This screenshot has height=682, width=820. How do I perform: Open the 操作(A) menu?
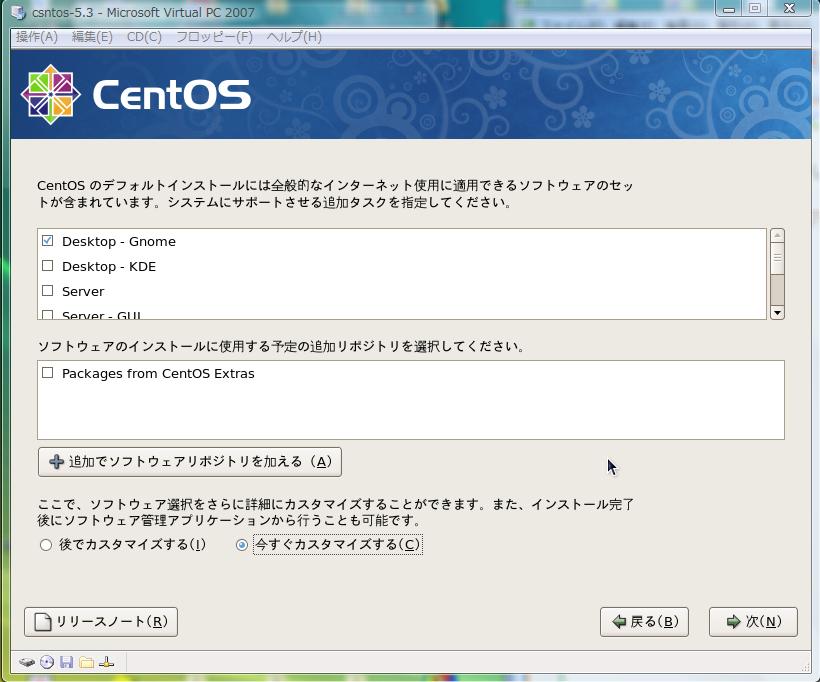[37, 37]
